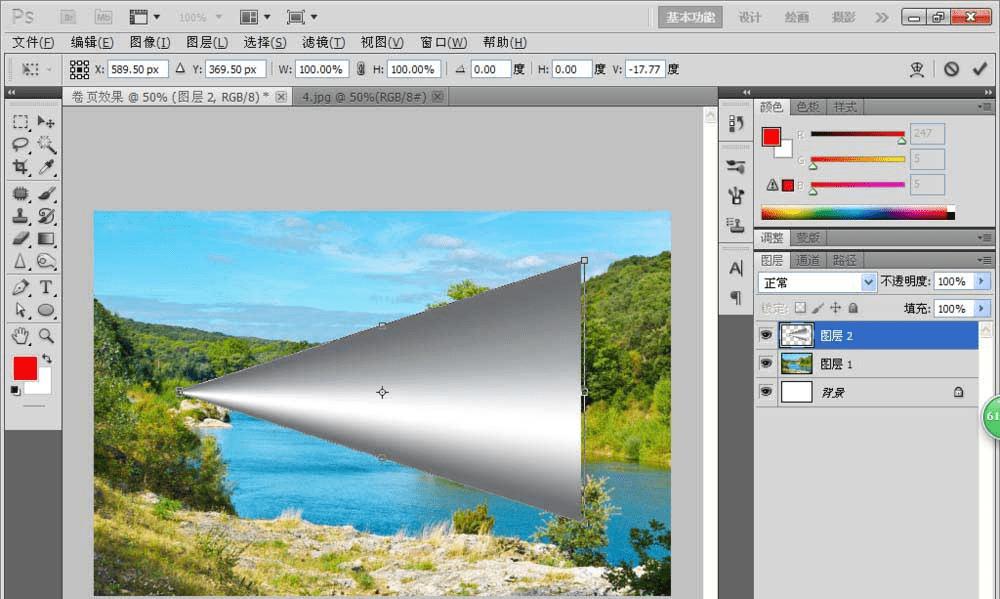Click the red R slider in Color panel
The image size is (1000, 599).
(858, 135)
